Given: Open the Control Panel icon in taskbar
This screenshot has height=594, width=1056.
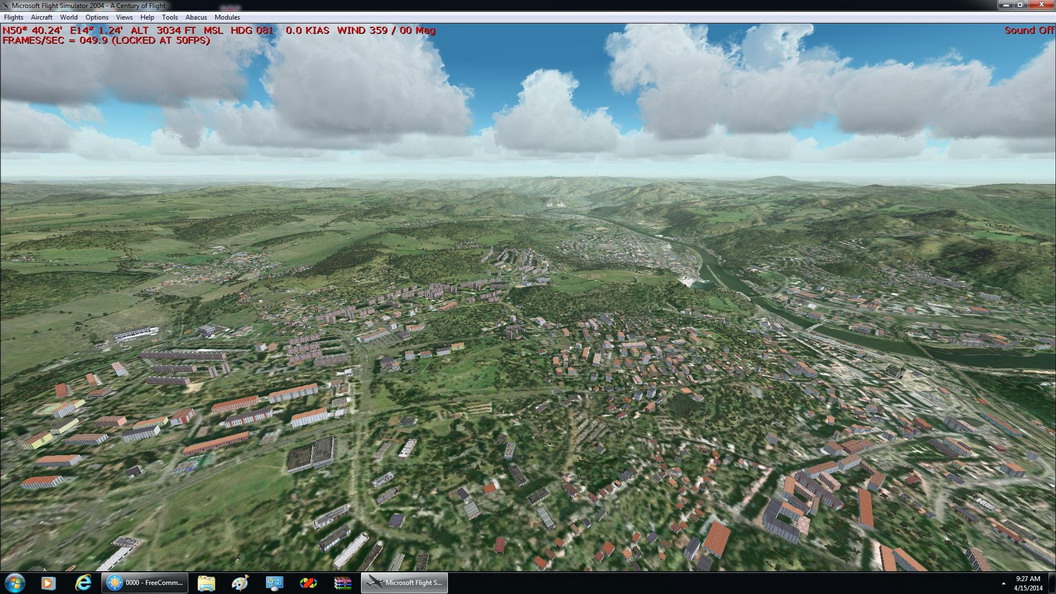Looking at the screenshot, I should point(274,583).
